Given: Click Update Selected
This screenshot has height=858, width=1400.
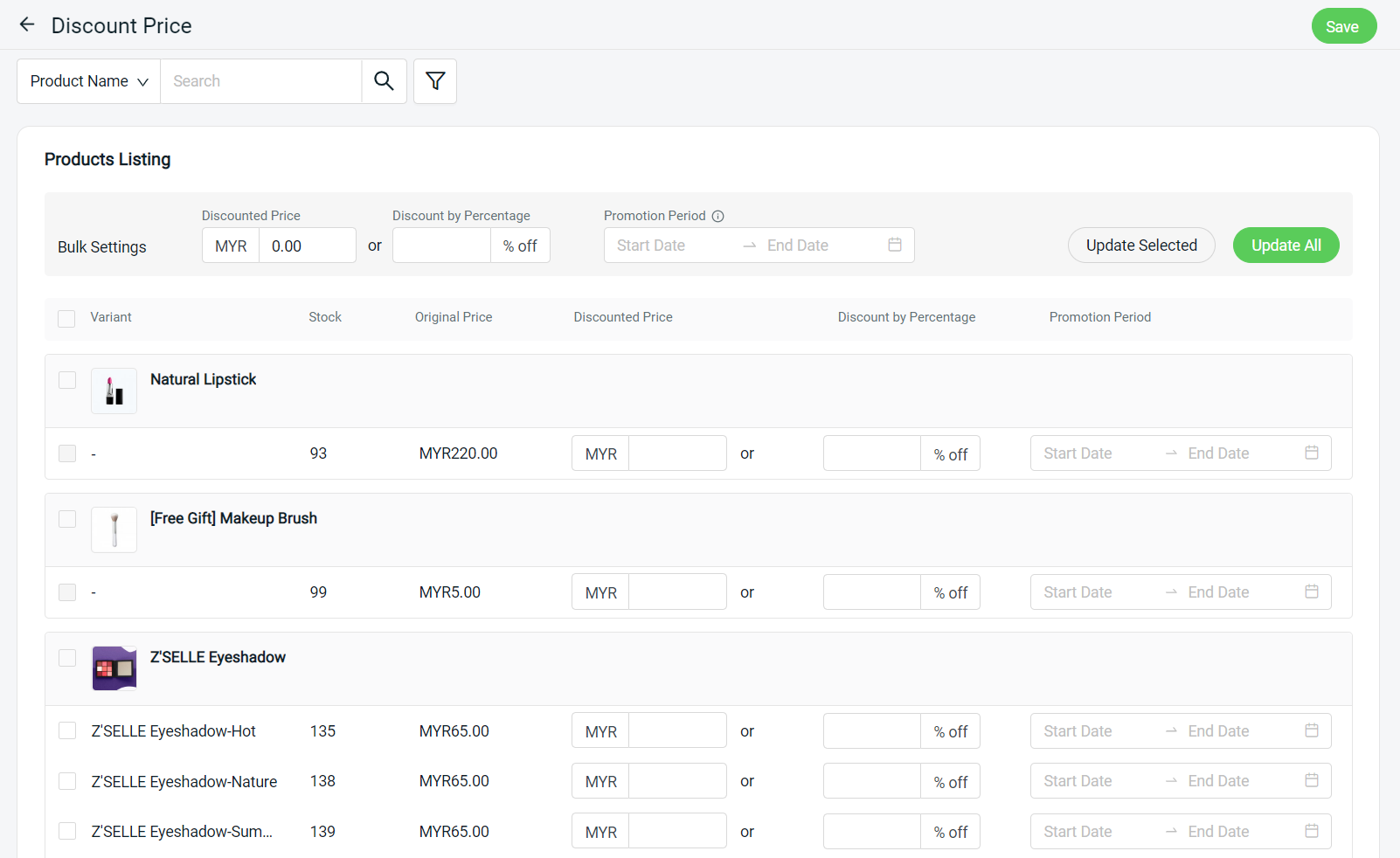Looking at the screenshot, I should click(x=1141, y=245).
